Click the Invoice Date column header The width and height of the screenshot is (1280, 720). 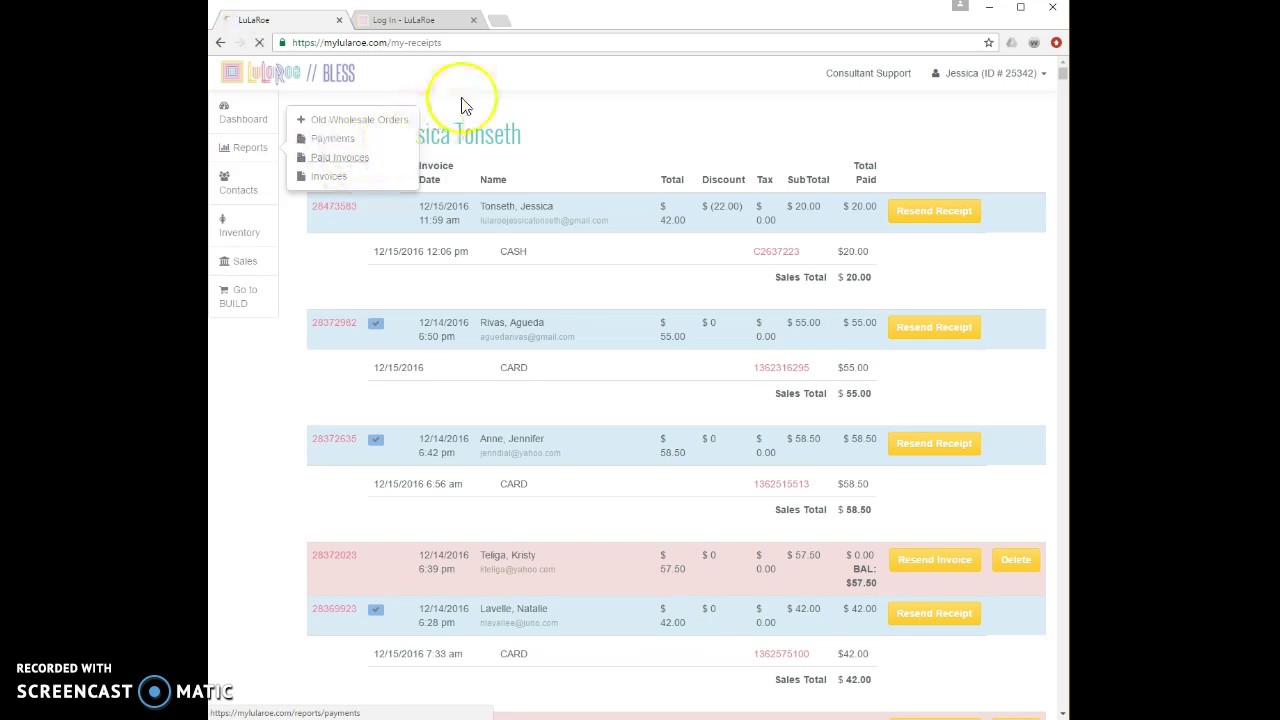coord(436,173)
